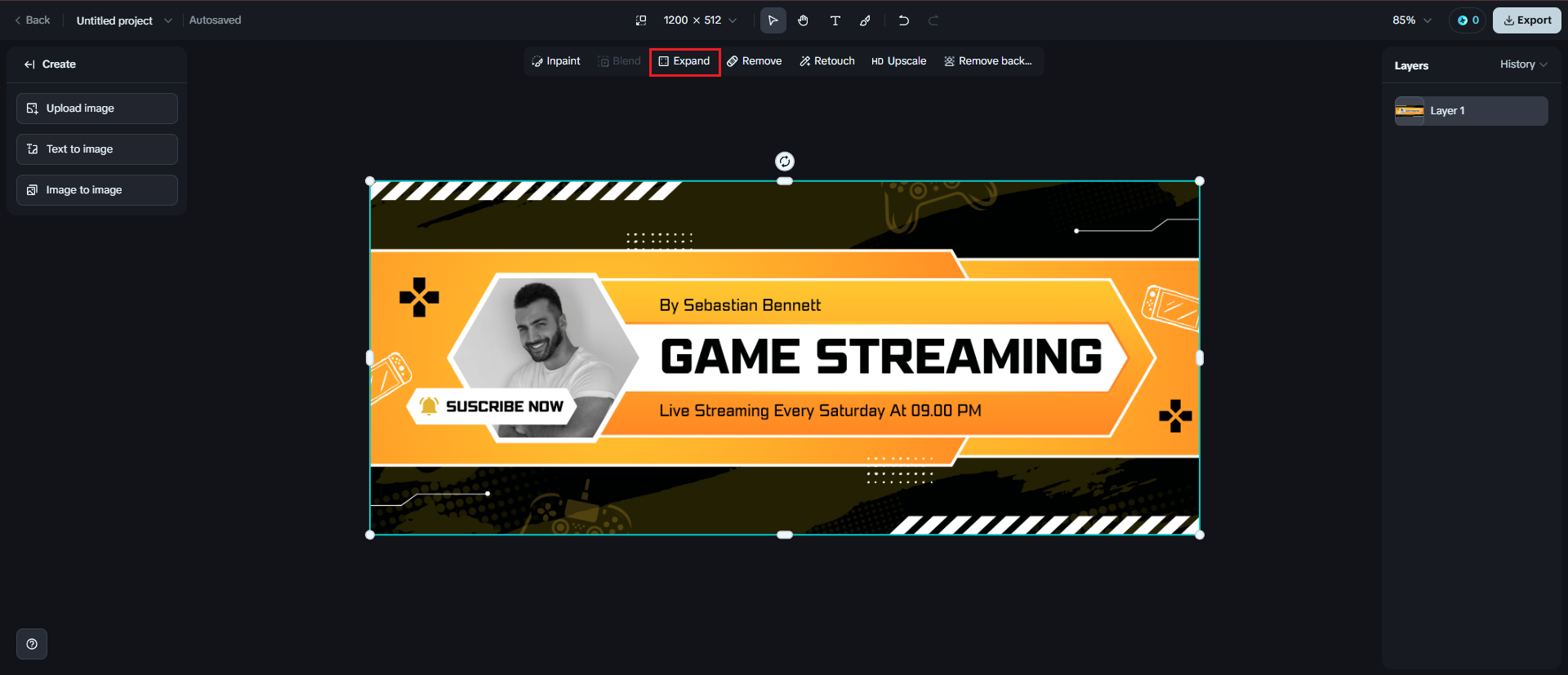The width and height of the screenshot is (1568, 675).
Task: Click Image to image button
Action: click(97, 190)
